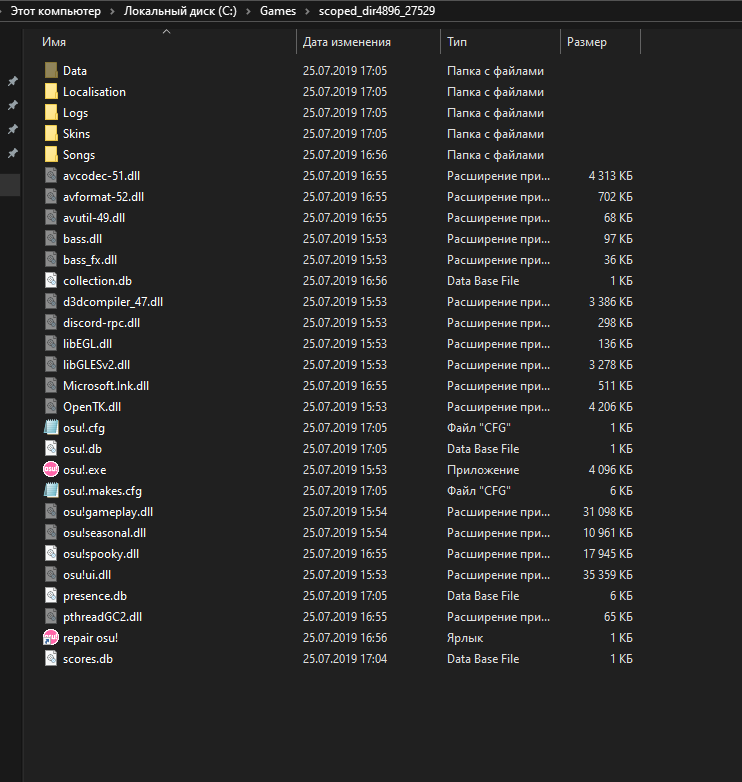Go to the Games breadcrumb
The width and height of the screenshot is (742, 782).
pos(278,10)
